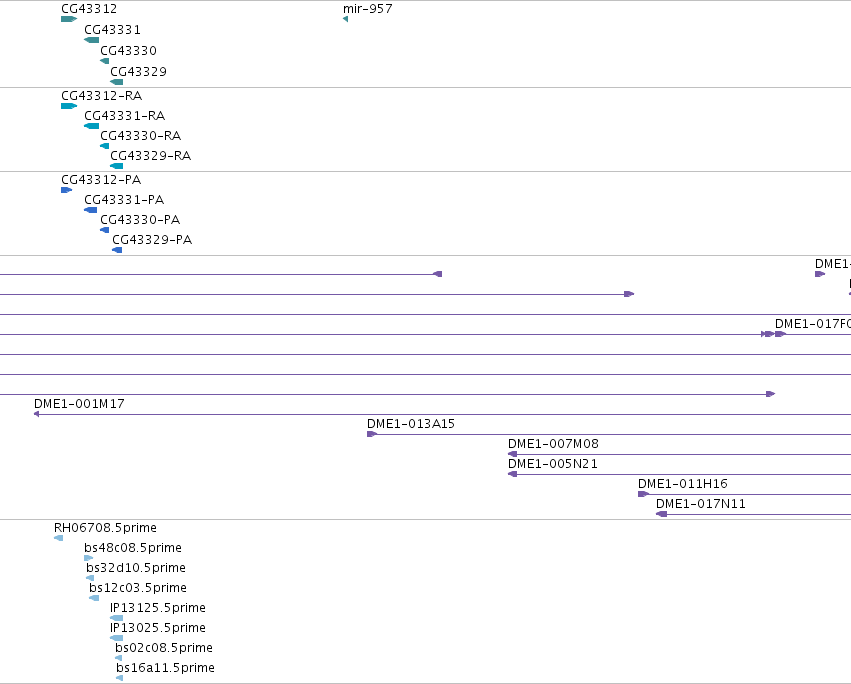Click the DME1-017N11 label
Screen dimensions: 851x684
click(x=701, y=505)
